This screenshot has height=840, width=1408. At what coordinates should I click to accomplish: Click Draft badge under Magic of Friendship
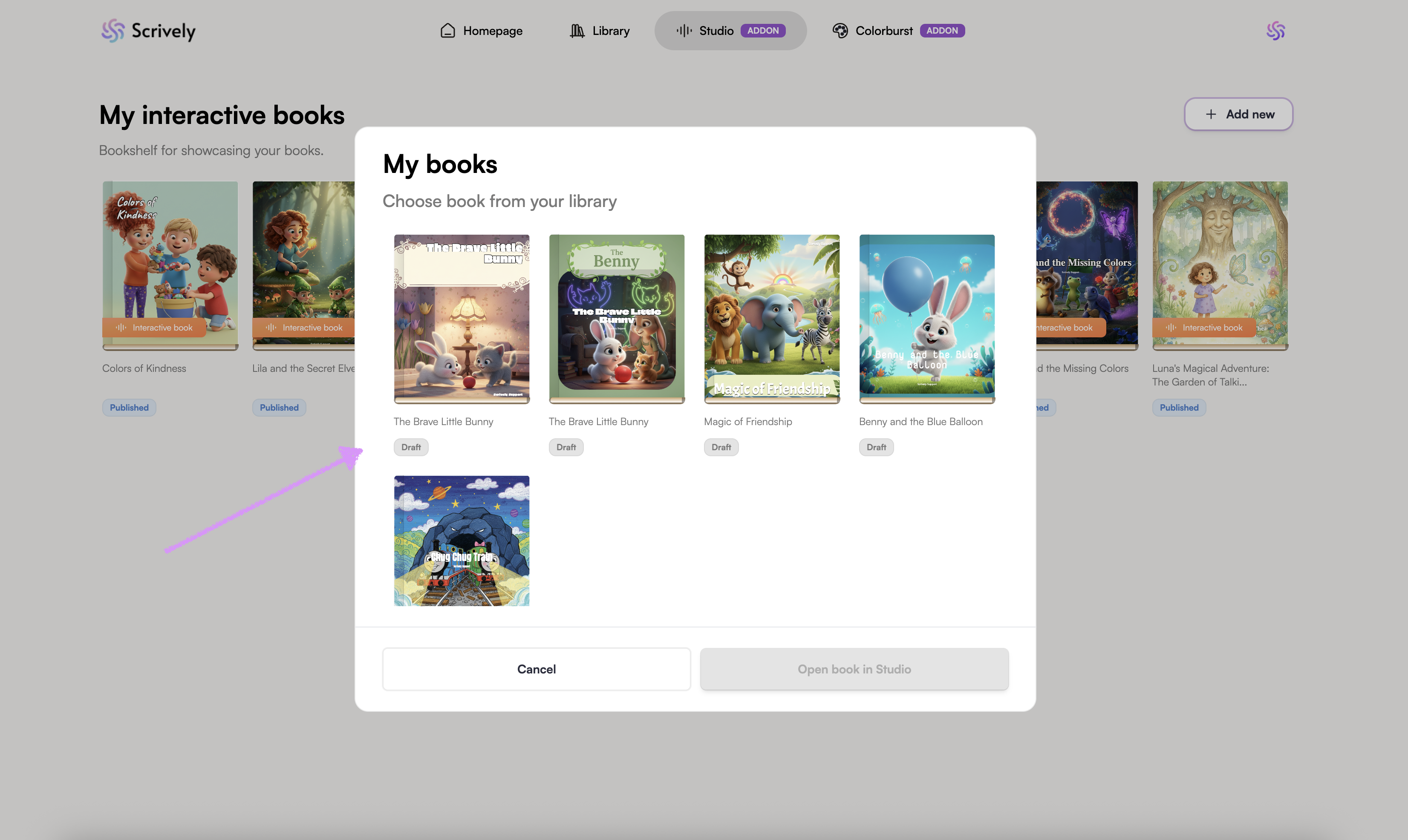click(721, 447)
